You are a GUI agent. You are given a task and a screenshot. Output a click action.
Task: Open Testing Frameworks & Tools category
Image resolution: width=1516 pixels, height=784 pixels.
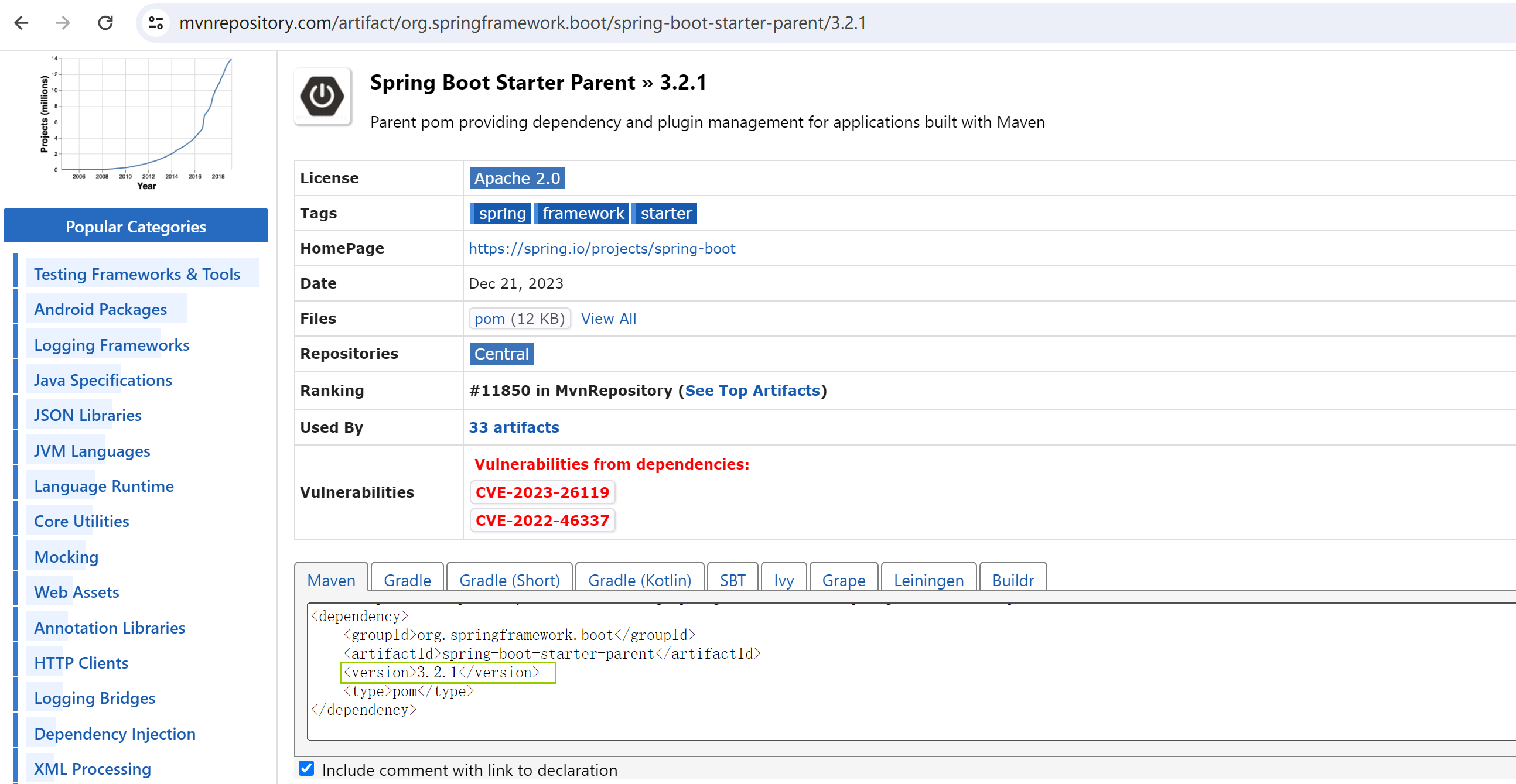pos(137,274)
